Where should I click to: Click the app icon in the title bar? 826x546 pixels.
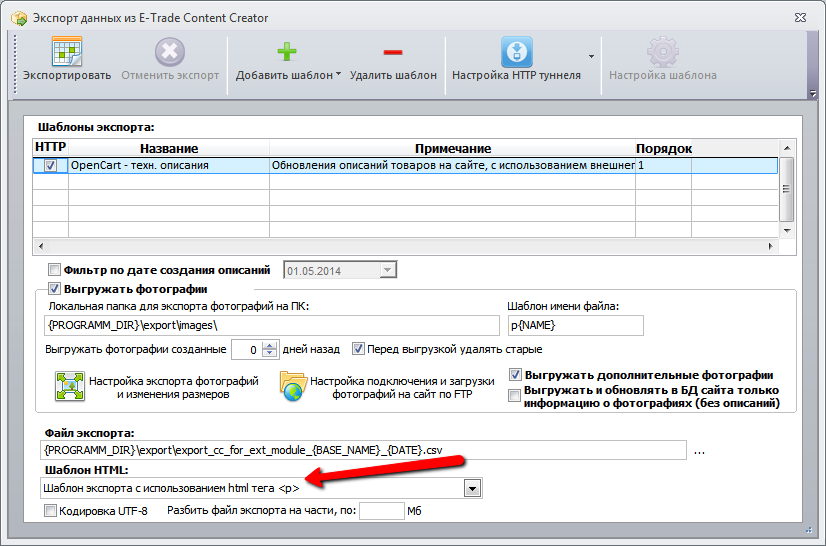tap(19, 17)
